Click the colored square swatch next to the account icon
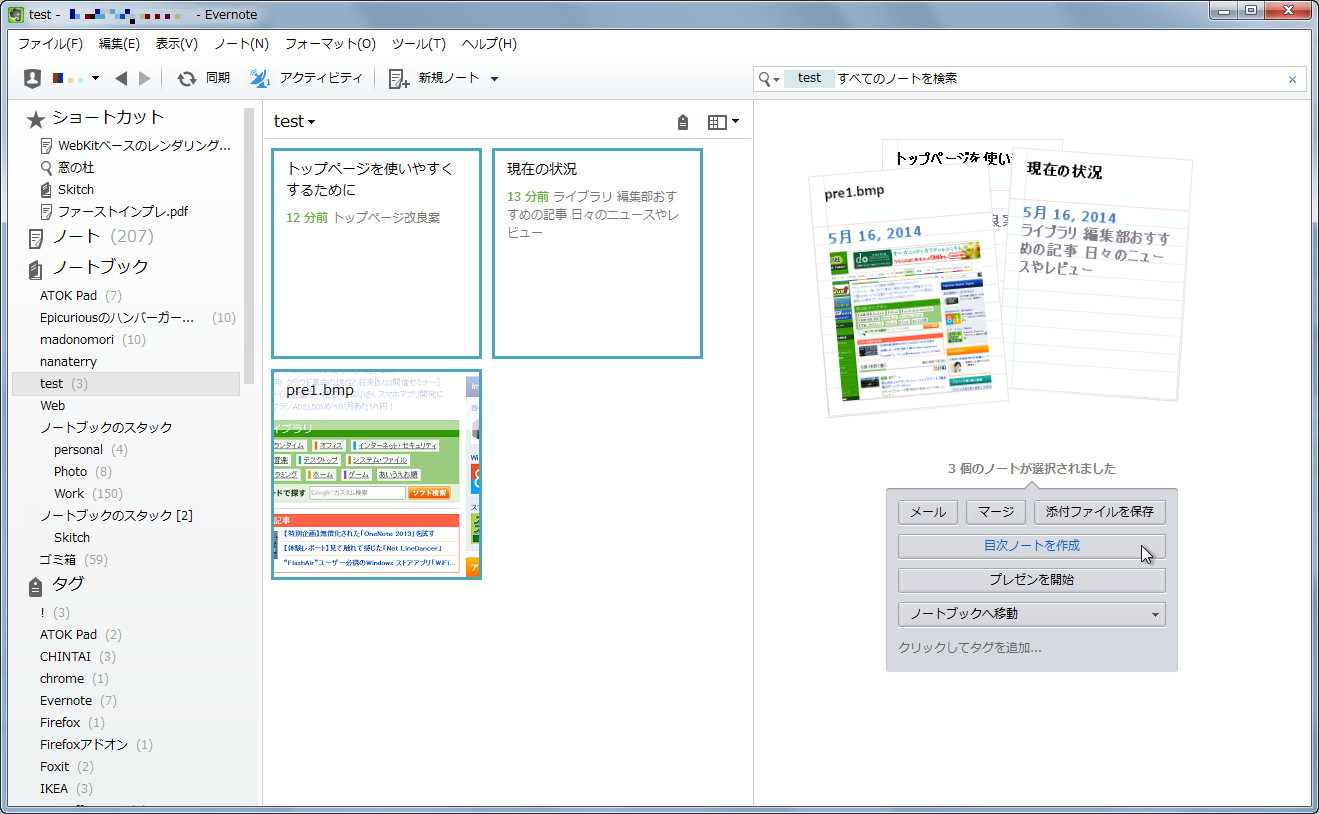 pyautogui.click(x=58, y=78)
